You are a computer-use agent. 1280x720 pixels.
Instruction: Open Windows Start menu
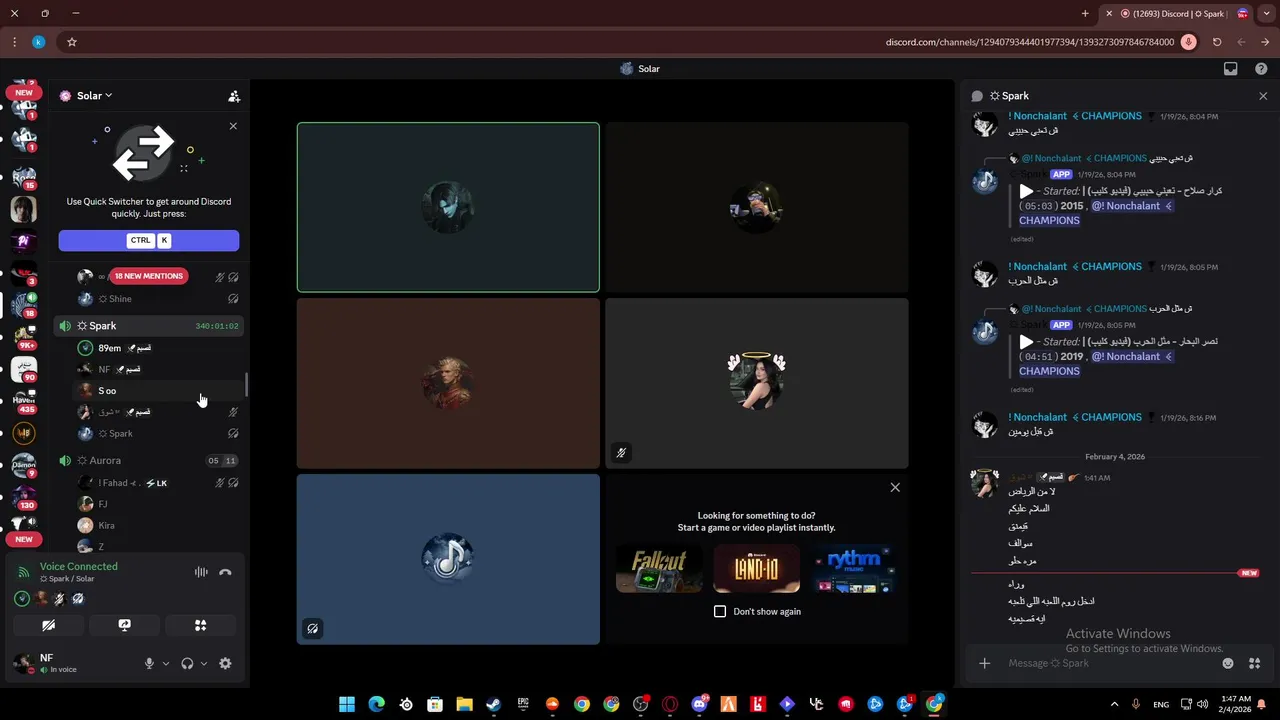tap(347, 704)
